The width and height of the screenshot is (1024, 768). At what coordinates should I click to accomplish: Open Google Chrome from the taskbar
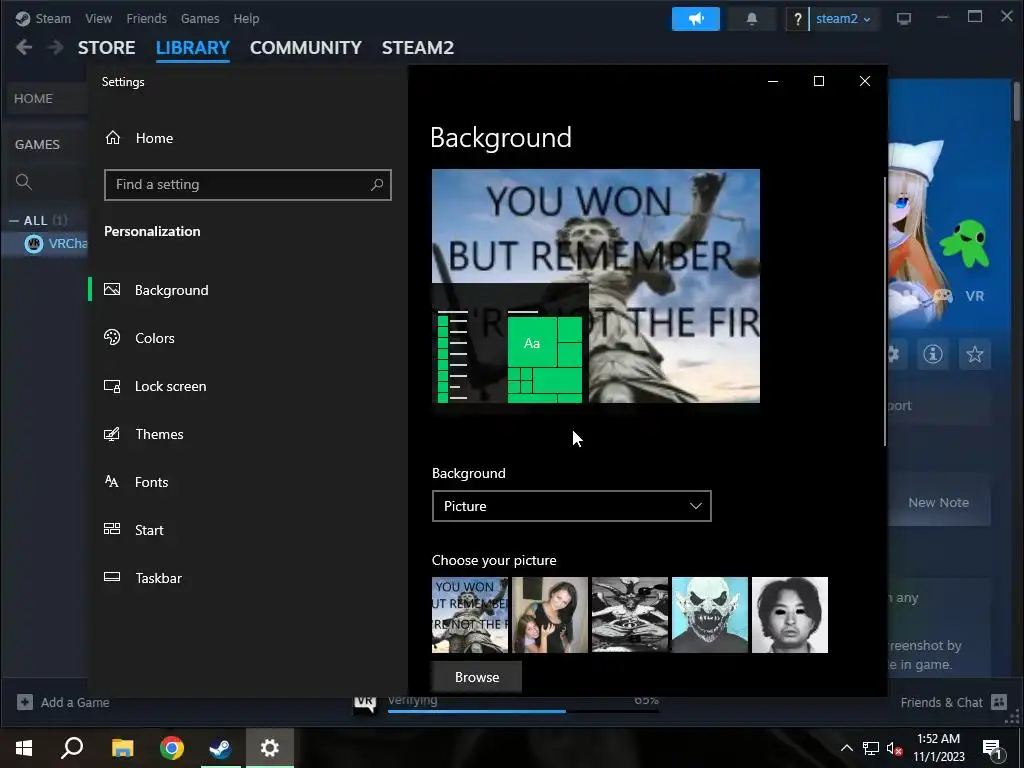click(172, 748)
